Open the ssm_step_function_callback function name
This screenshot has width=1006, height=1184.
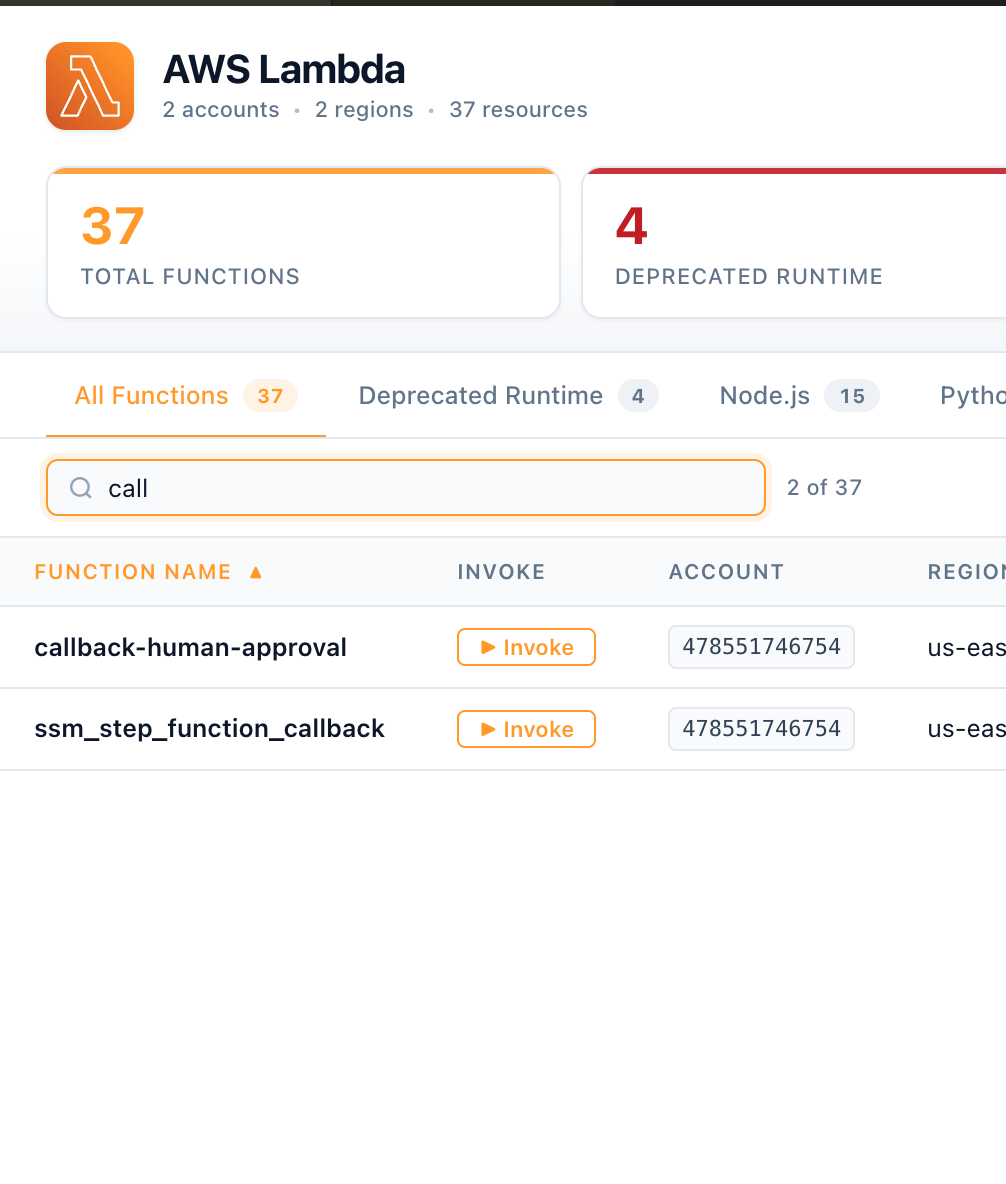tap(209, 729)
